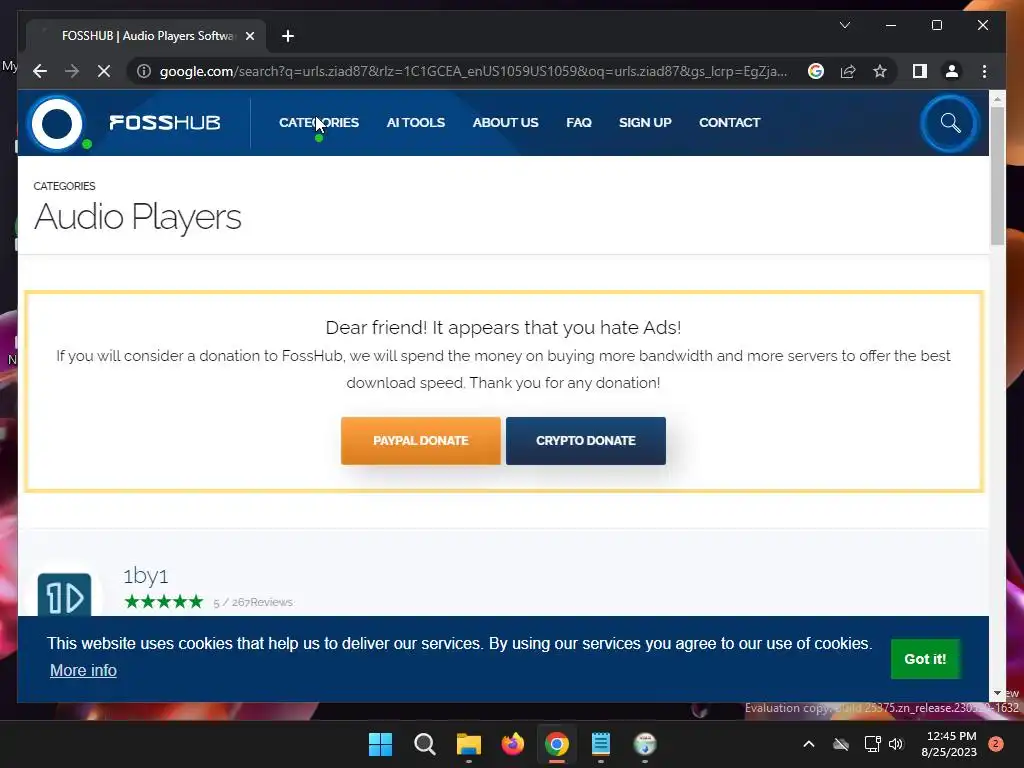Open the Windows Start button
The height and width of the screenshot is (768, 1024).
click(x=380, y=744)
